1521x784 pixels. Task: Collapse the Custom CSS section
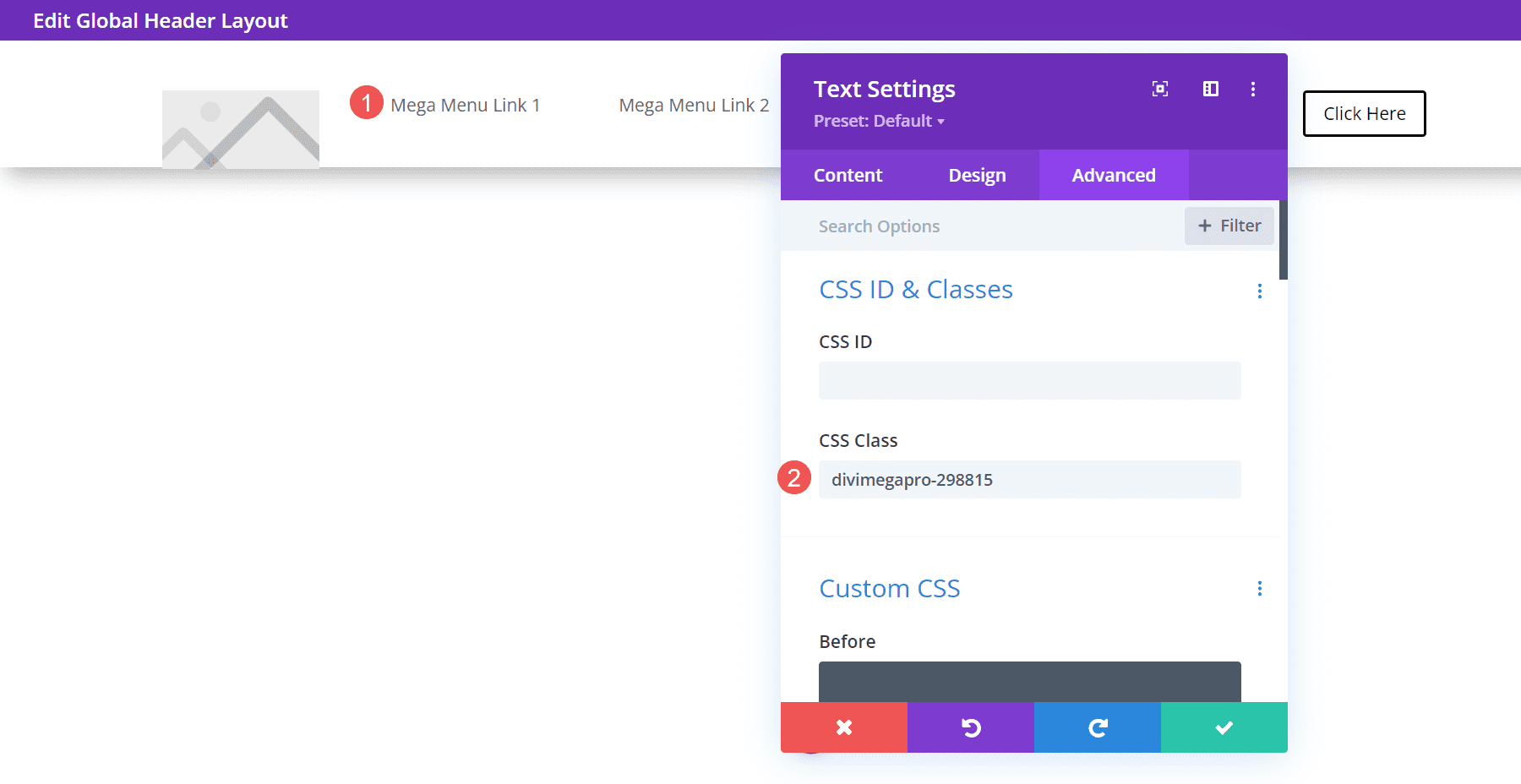(889, 589)
